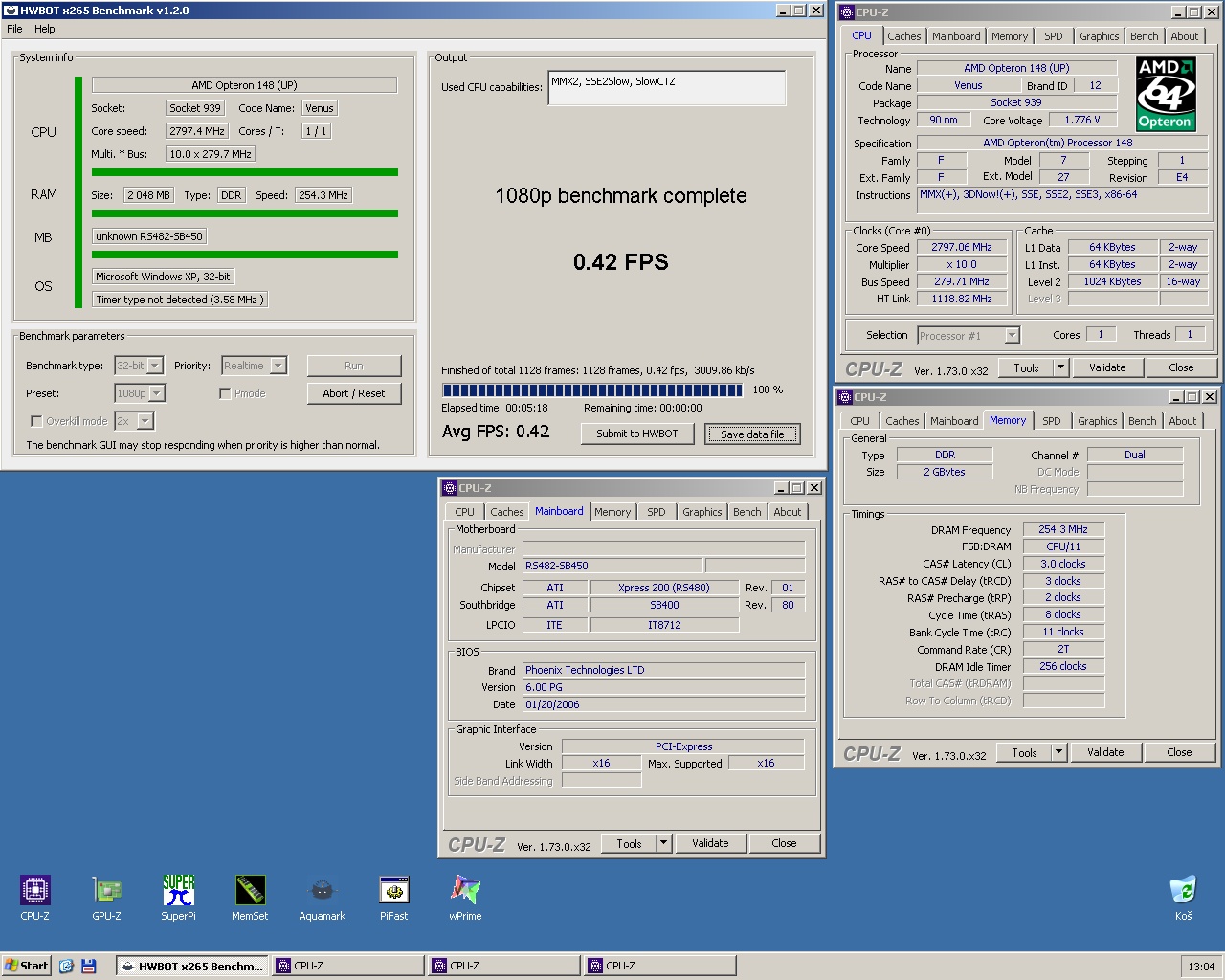
Task: Open Graphics tab in CPU-Z Memory window
Action: point(1097,421)
